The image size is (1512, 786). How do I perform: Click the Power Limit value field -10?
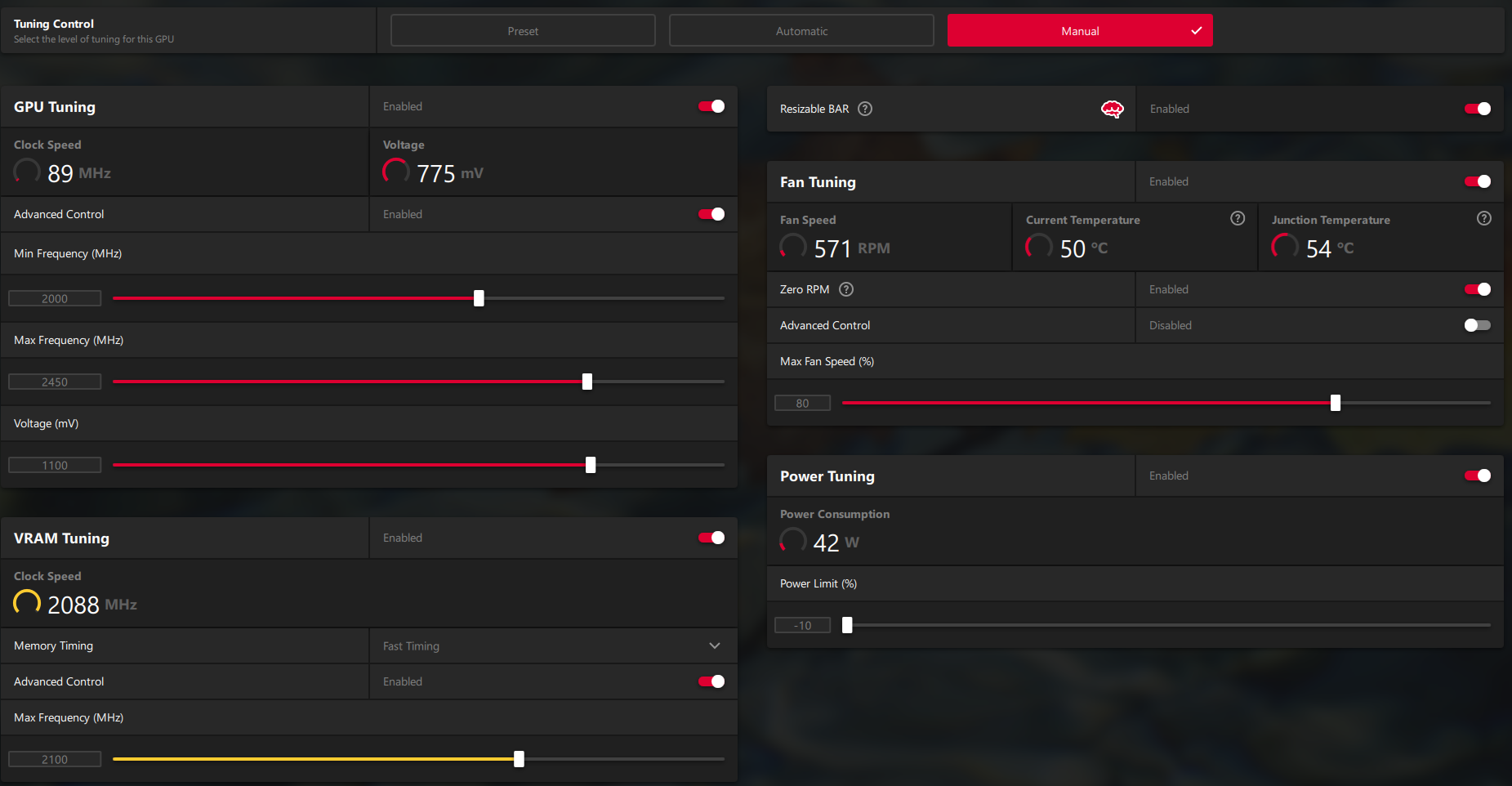802,625
